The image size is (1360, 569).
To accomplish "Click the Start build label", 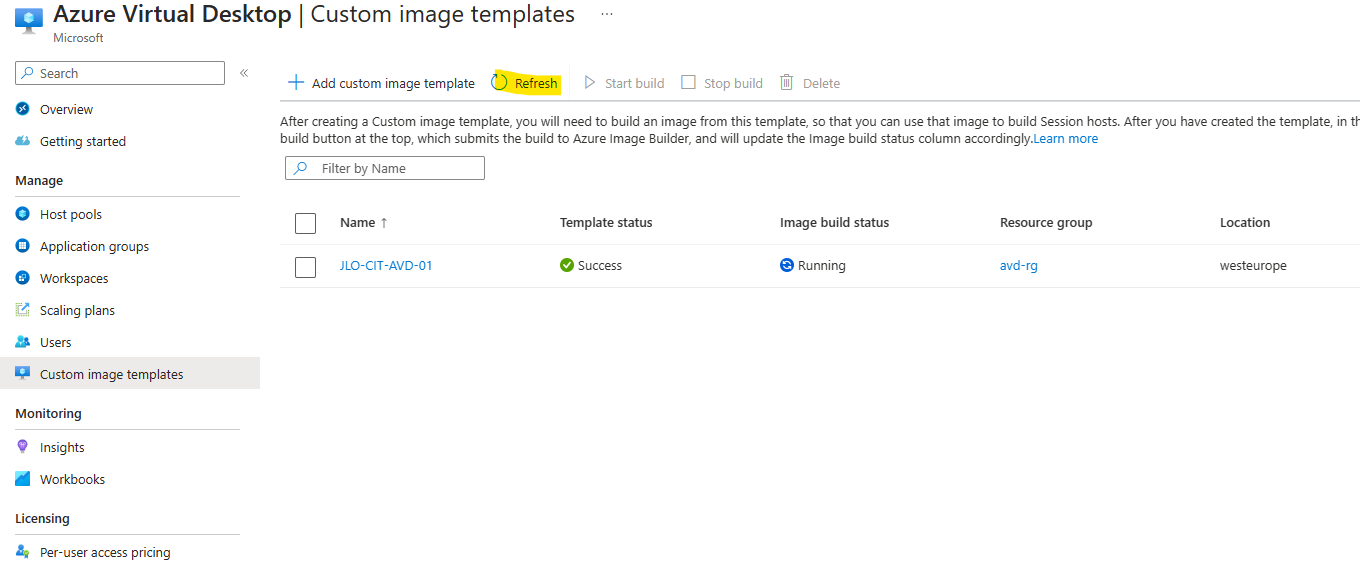I will pyautogui.click(x=634, y=84).
